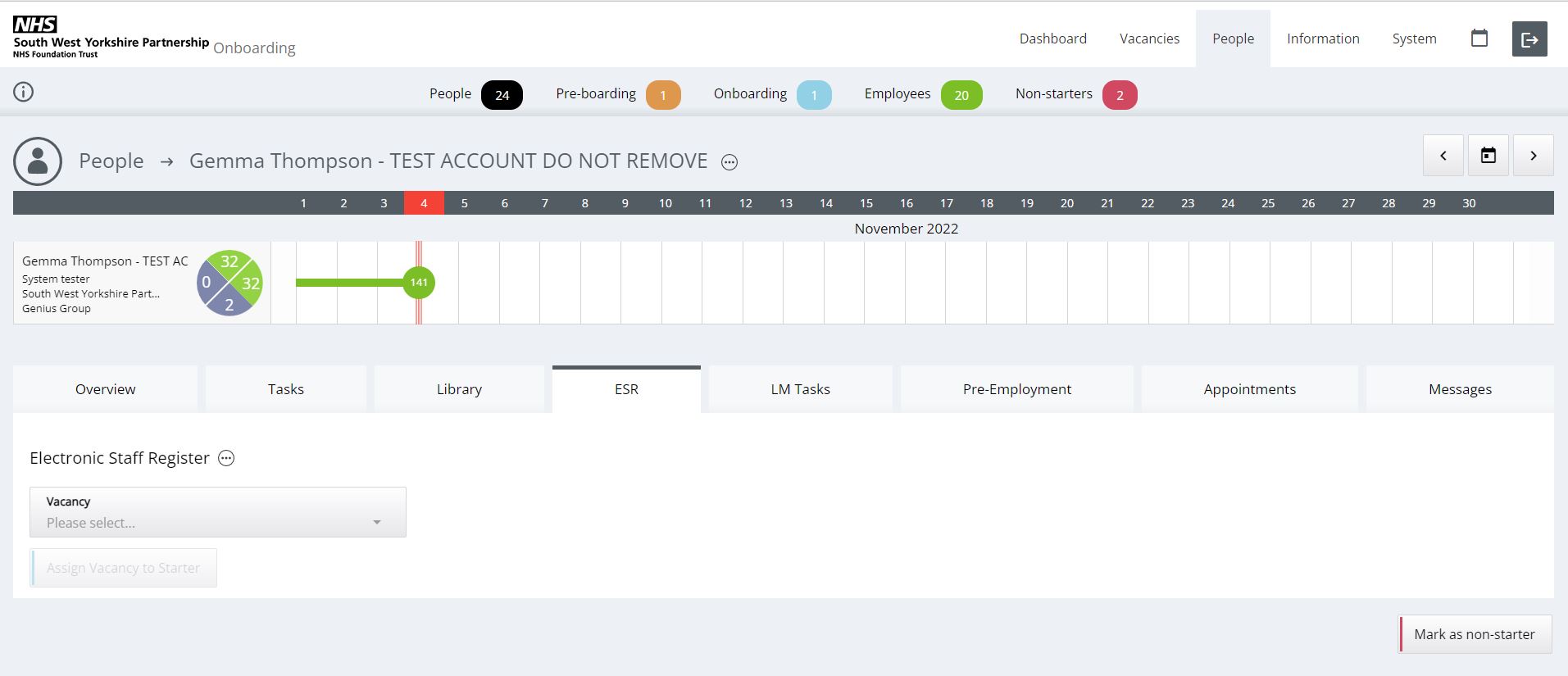The width and height of the screenshot is (1568, 676).
Task: Filter by Employees count badge
Action: click(x=961, y=95)
